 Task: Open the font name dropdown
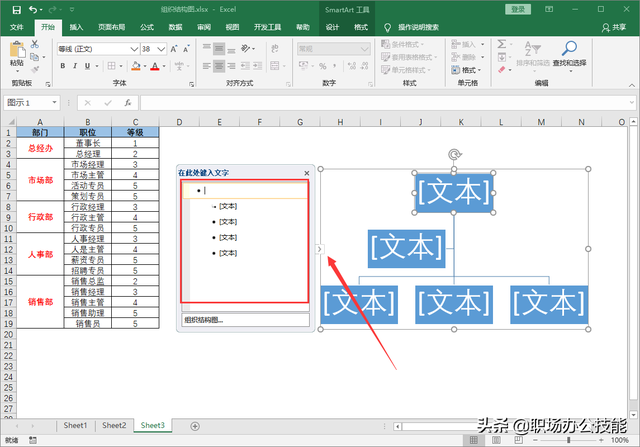(134, 49)
